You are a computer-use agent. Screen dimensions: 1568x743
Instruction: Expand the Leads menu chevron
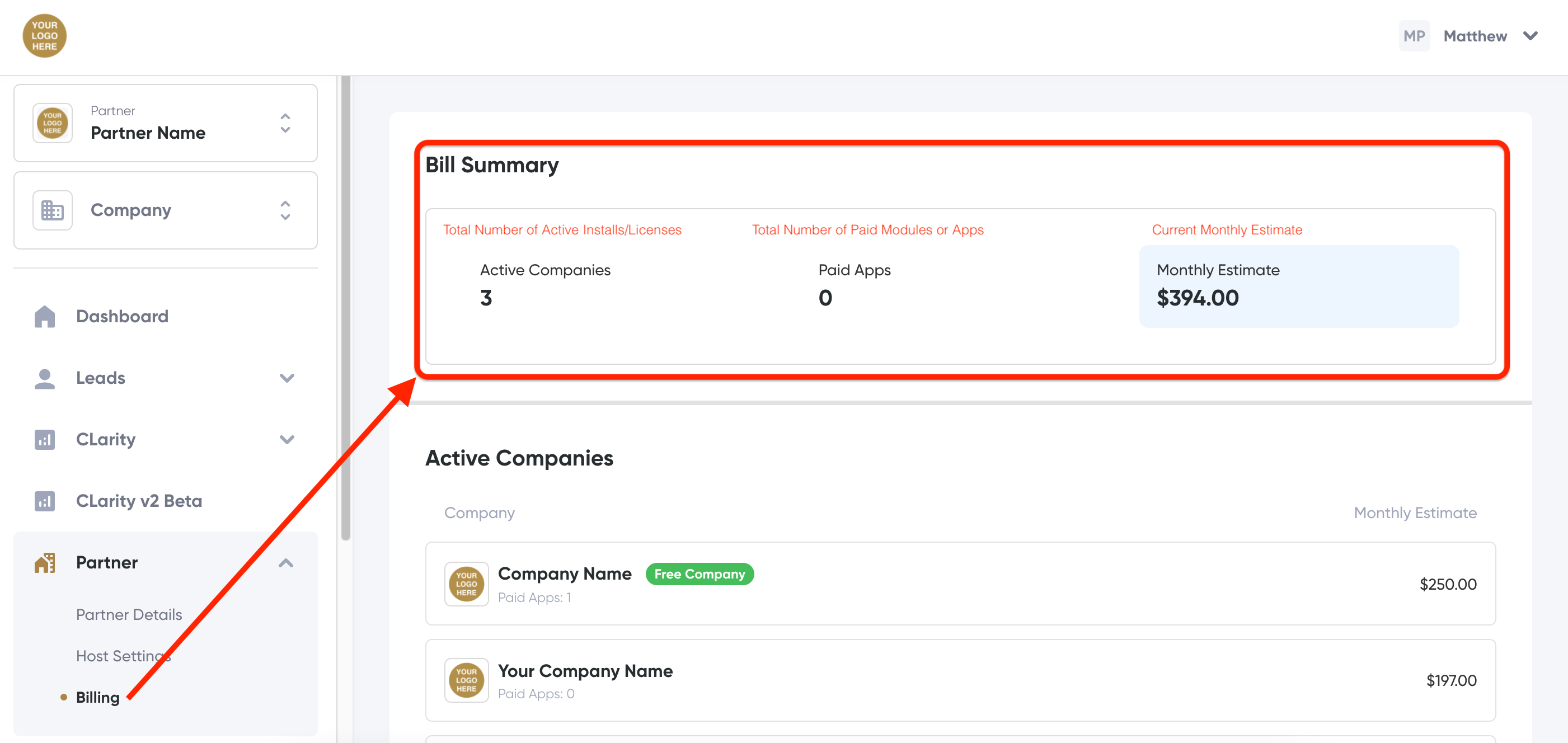(287, 378)
